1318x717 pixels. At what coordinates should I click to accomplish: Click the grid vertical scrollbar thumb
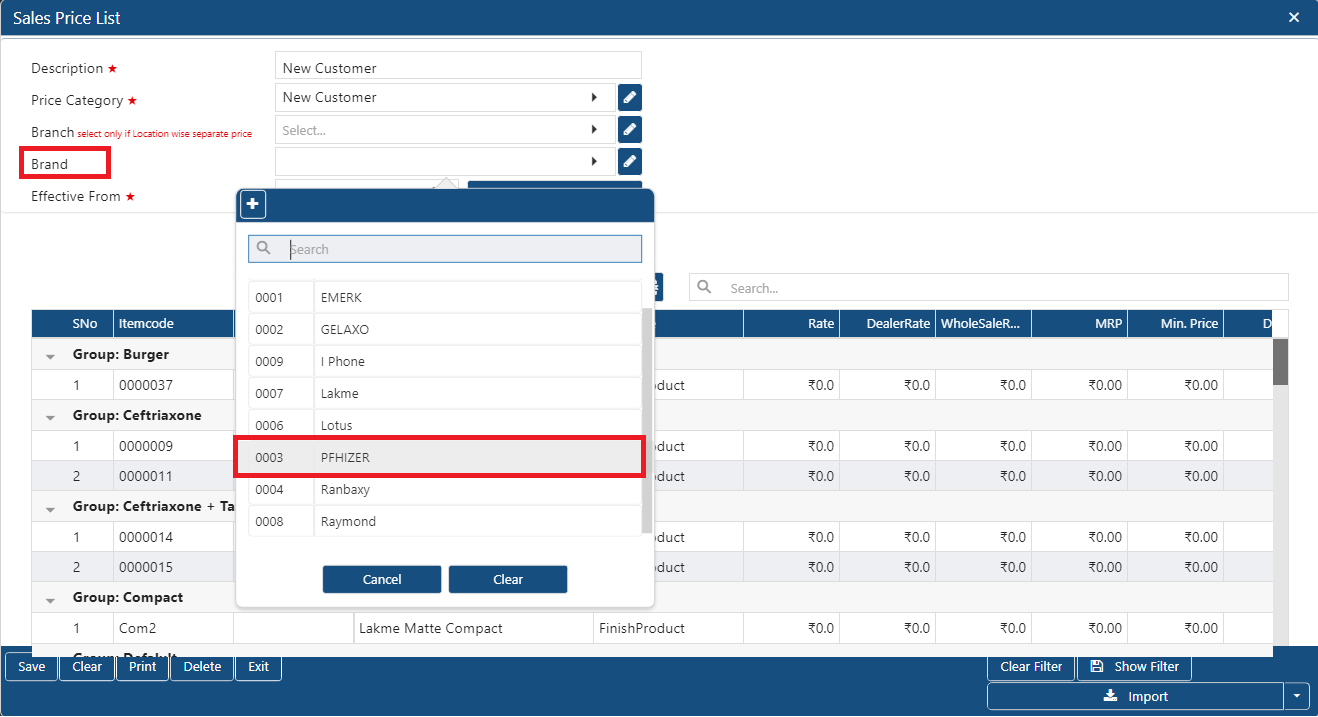point(1280,361)
